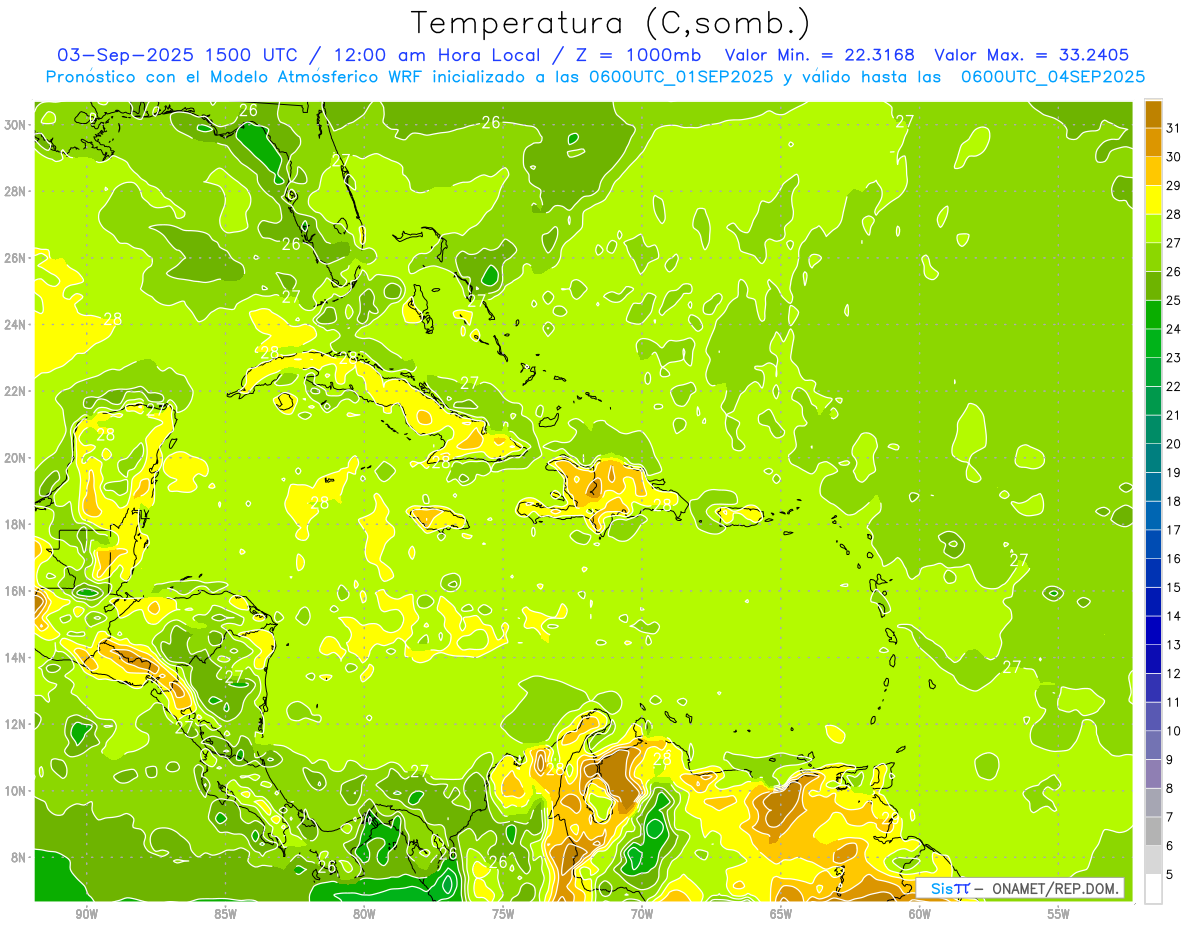Click the '24N' latitude axis label
Screen dimensions: 1200x927
coord(15,325)
